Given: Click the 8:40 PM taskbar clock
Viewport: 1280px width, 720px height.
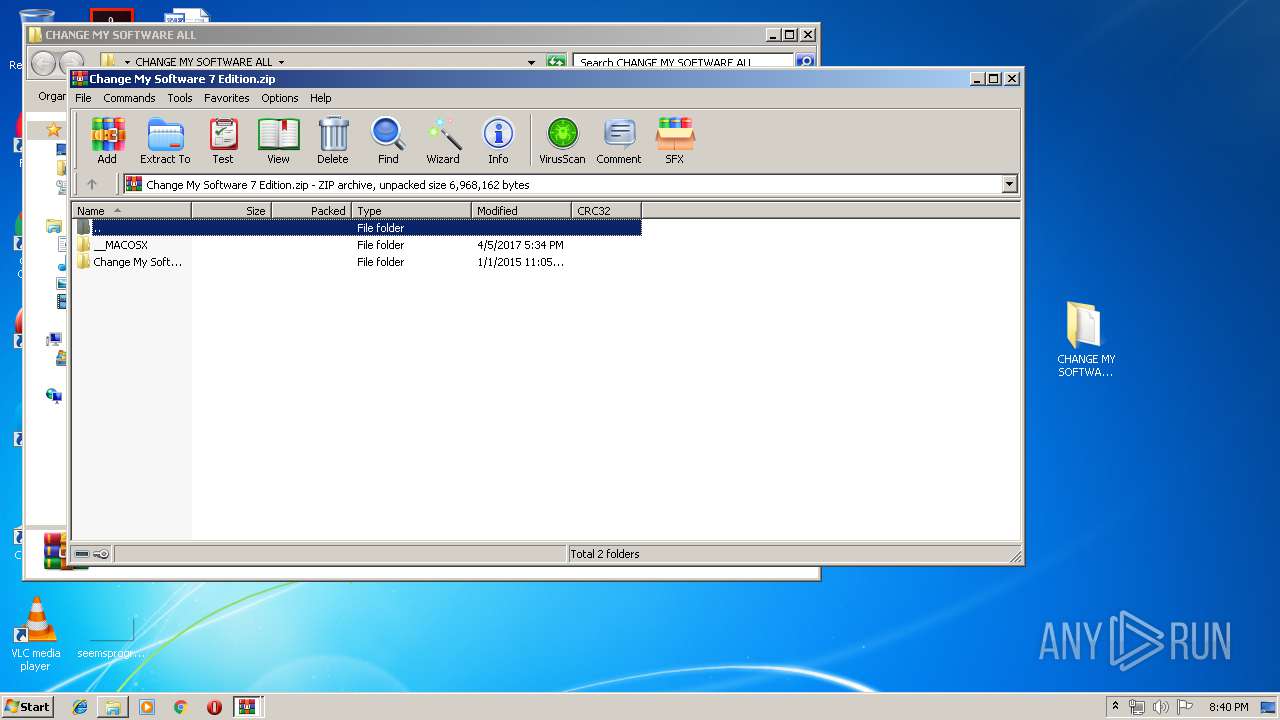Looking at the screenshot, I should [x=1228, y=707].
